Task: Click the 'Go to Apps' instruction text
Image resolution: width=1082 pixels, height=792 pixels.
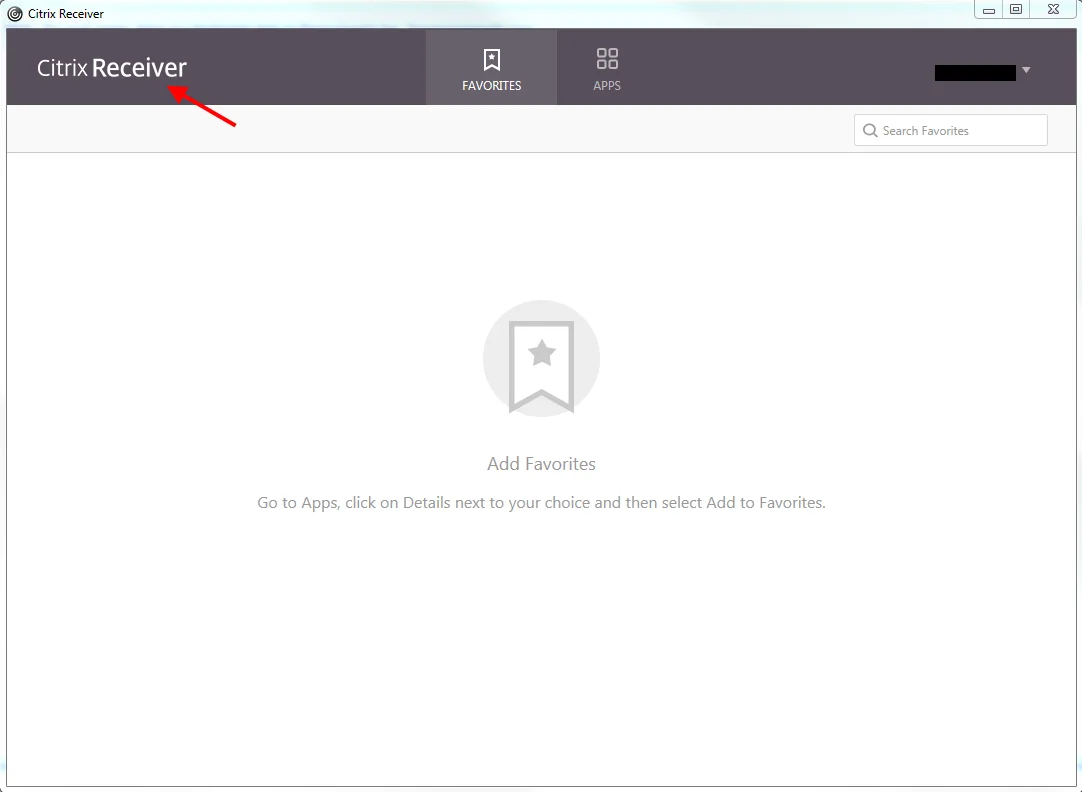Action: pyautogui.click(x=541, y=503)
